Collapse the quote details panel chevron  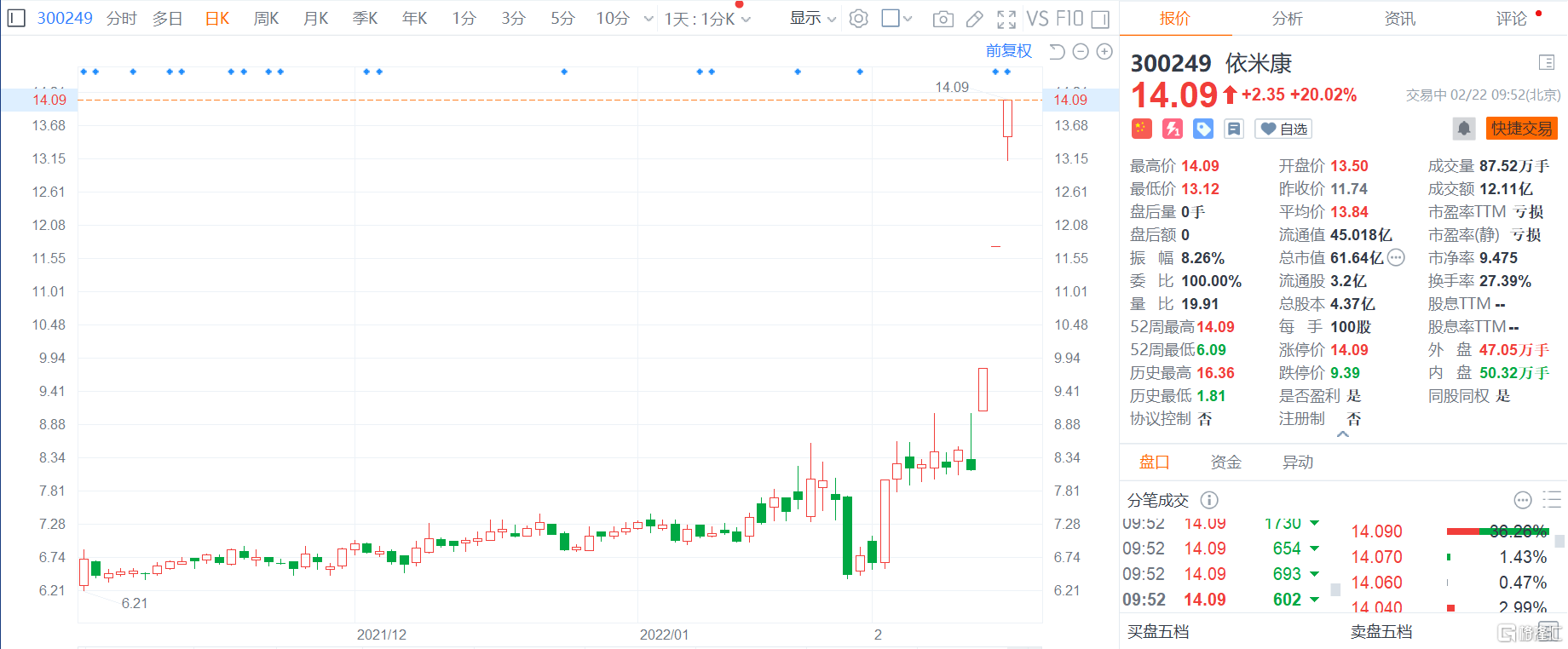click(x=1343, y=434)
